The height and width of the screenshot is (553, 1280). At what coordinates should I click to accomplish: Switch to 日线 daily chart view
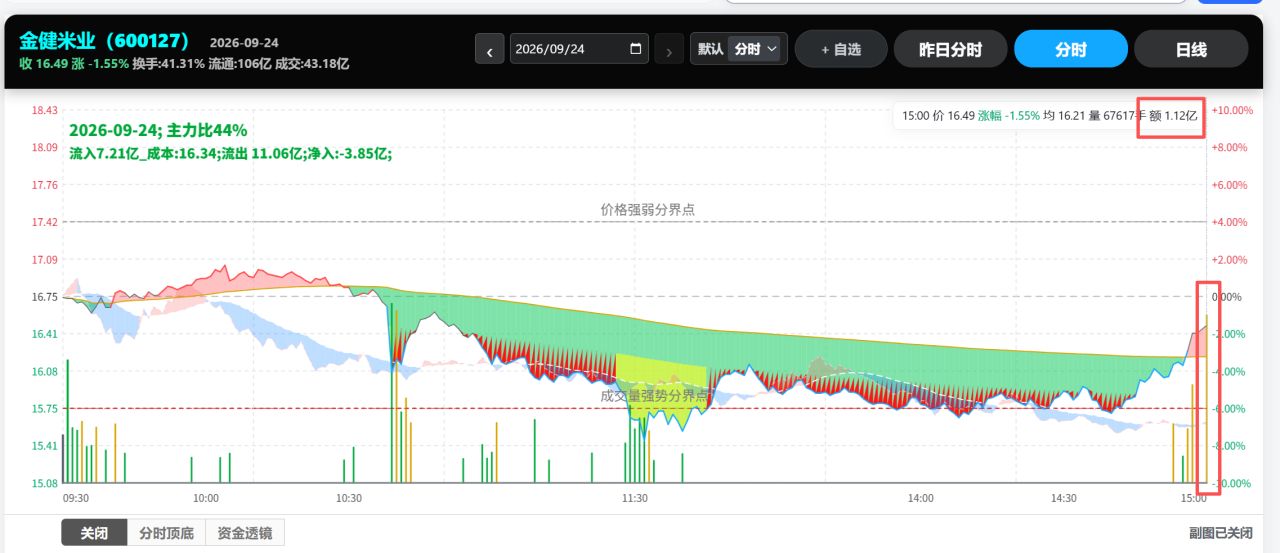click(x=1191, y=49)
